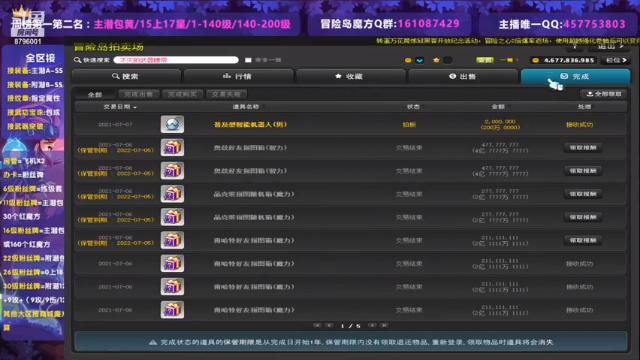The image size is (640, 360).
Task: Click the meso coin icon beside balance
Action: coord(536,60)
